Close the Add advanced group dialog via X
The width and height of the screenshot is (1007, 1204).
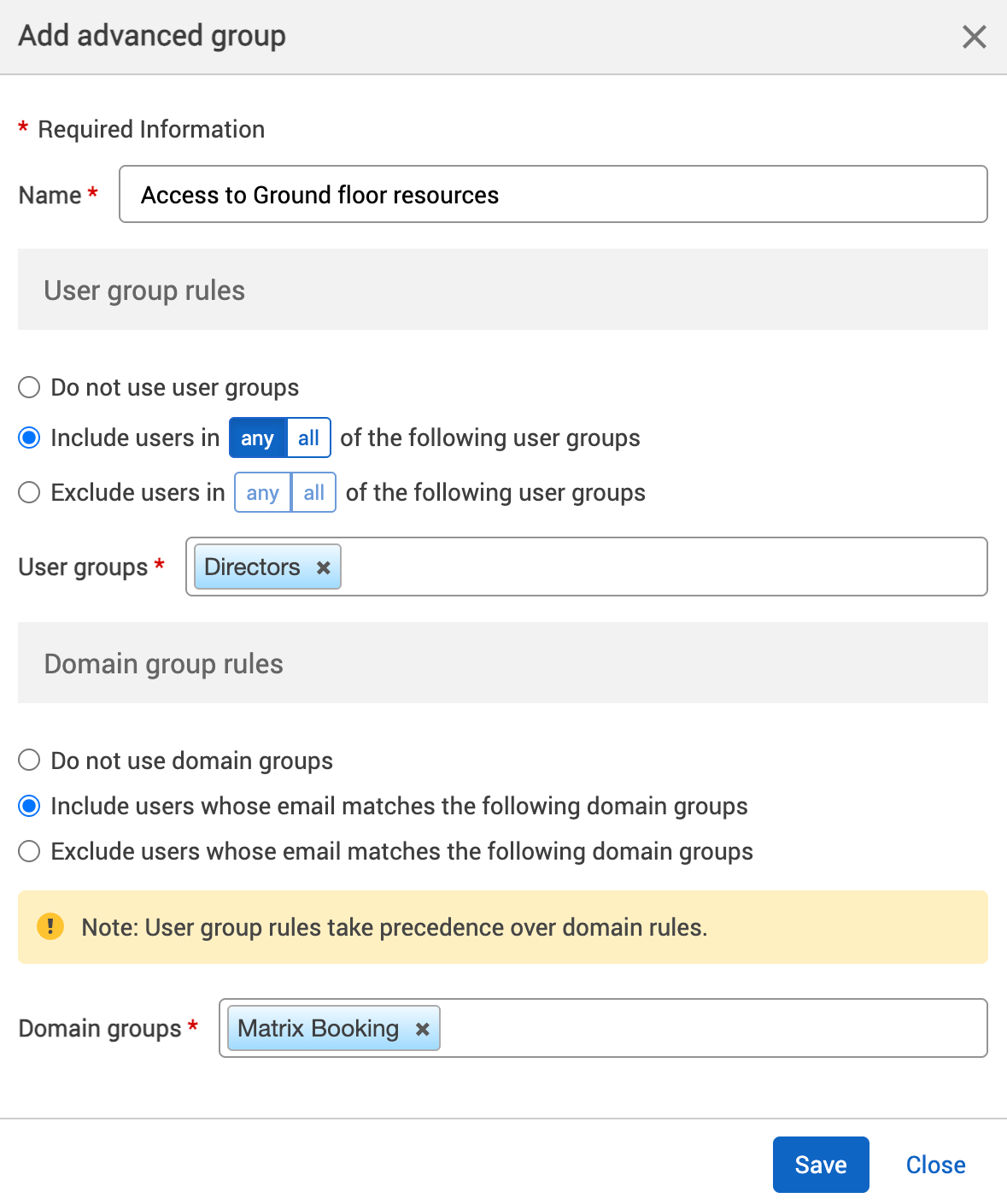coord(973,36)
